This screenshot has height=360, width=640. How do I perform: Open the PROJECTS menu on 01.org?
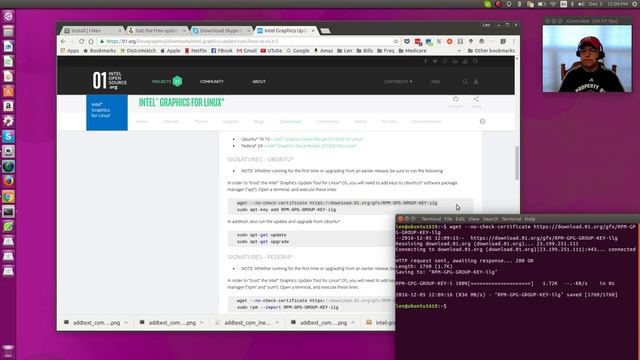[167, 81]
